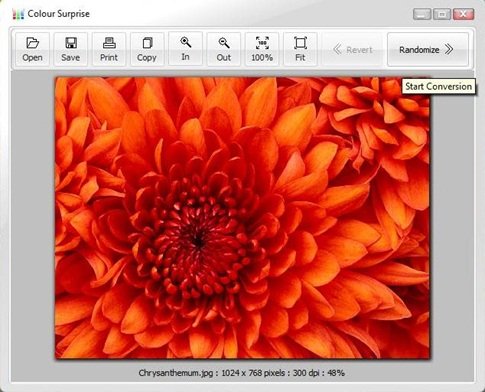Print the current image

pyautogui.click(x=109, y=49)
